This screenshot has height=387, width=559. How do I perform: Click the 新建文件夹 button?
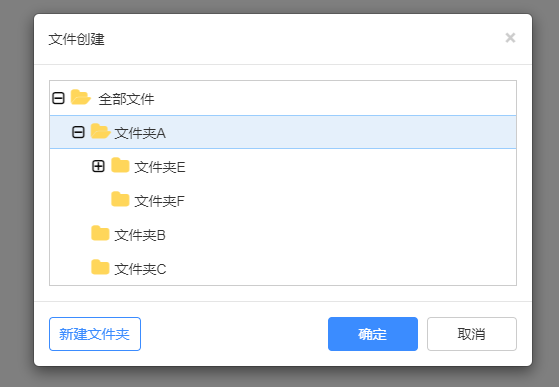[95, 334]
